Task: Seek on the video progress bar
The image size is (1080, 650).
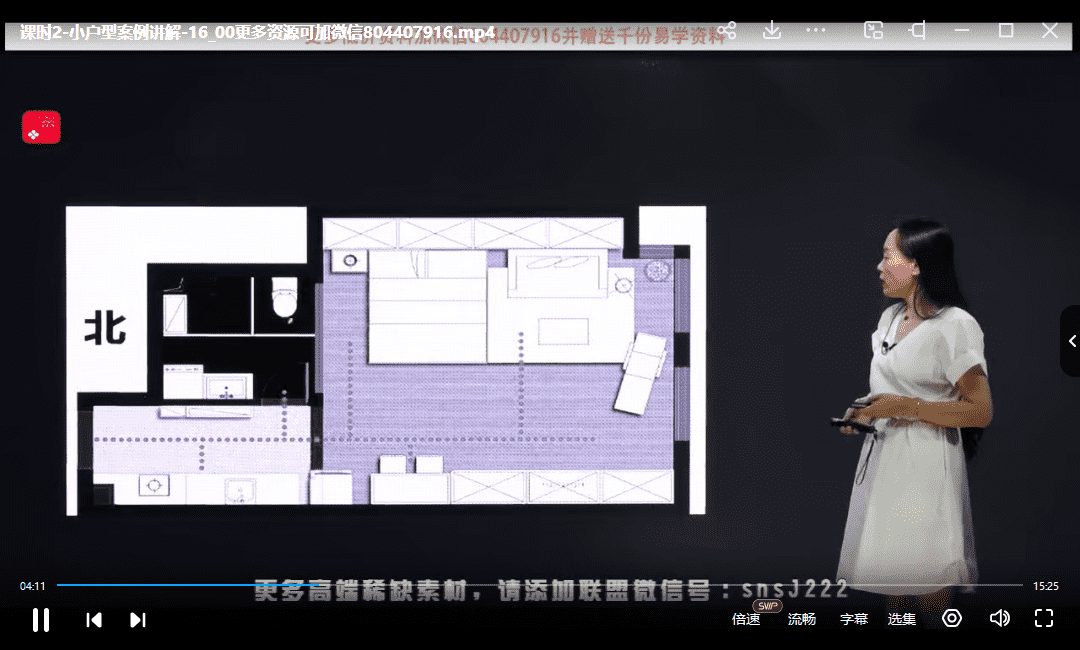Action: pos(540,585)
